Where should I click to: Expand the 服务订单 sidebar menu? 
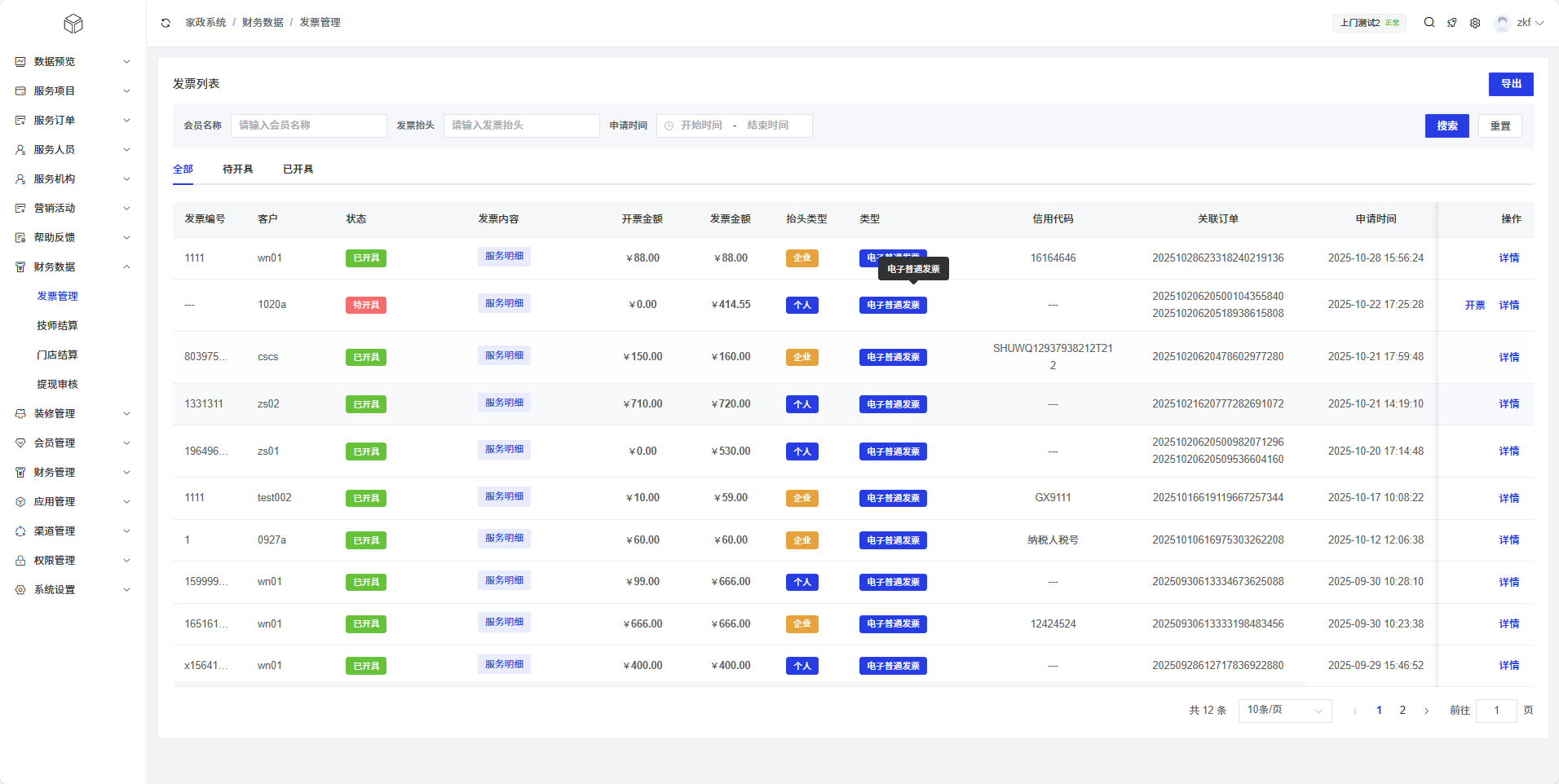pos(126,121)
